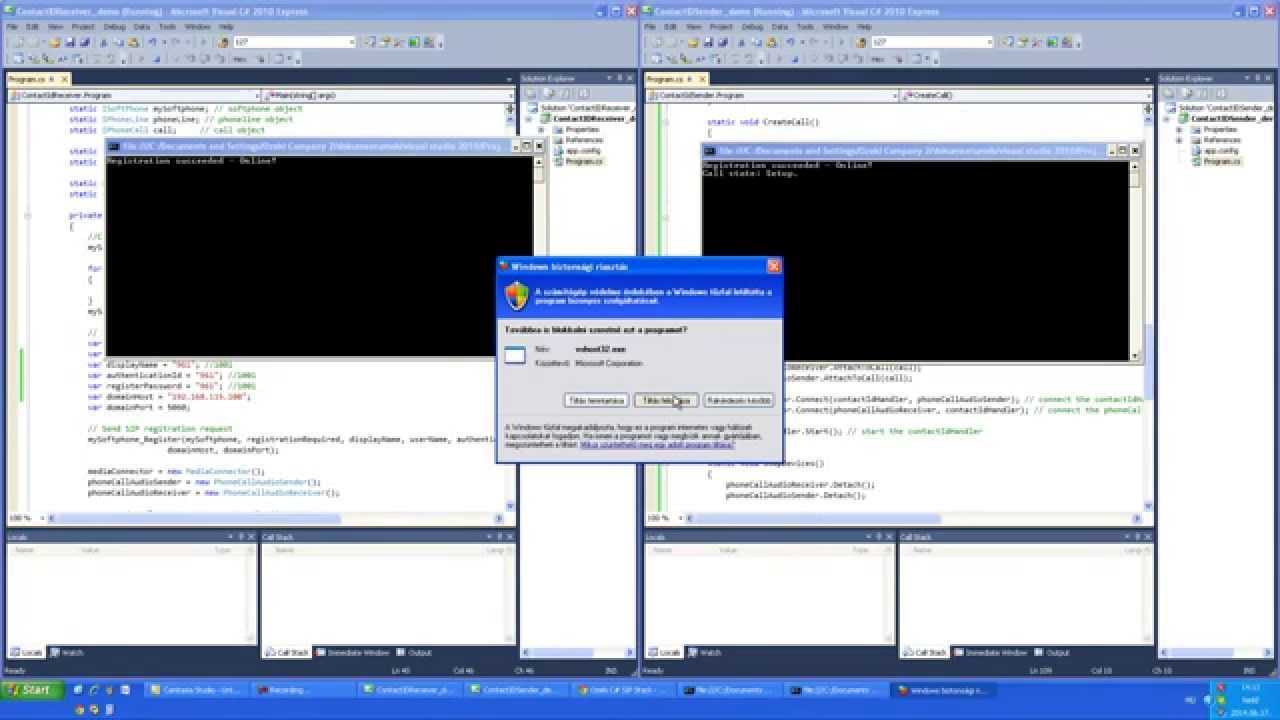Image resolution: width=1280 pixels, height=720 pixels.
Task: Switch to Ozeki C# SIP Stack taskbar button
Action: [x=624, y=690]
